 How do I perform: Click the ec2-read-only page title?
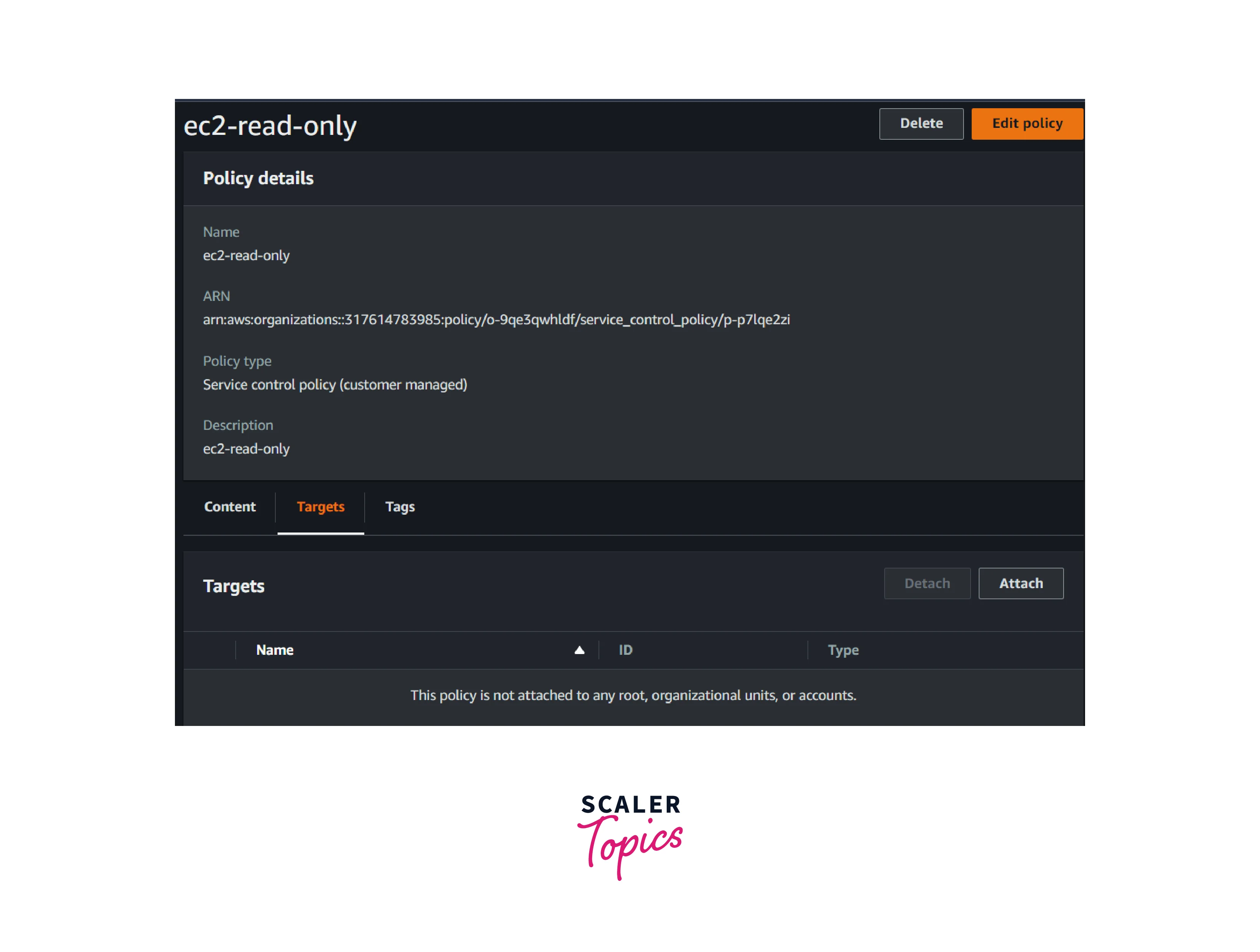point(270,126)
